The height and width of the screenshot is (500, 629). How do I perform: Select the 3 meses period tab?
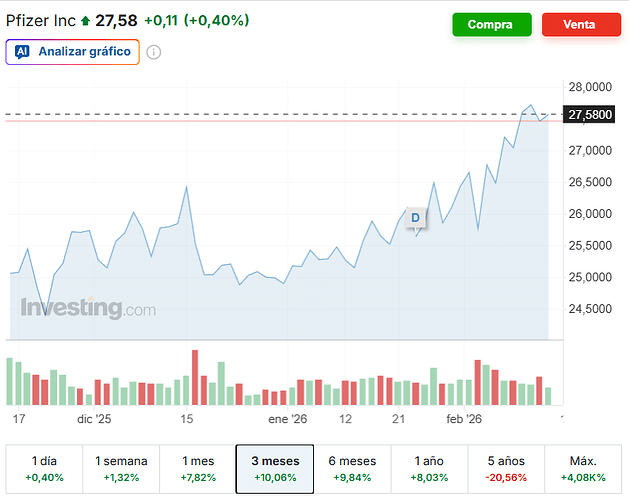(275, 469)
